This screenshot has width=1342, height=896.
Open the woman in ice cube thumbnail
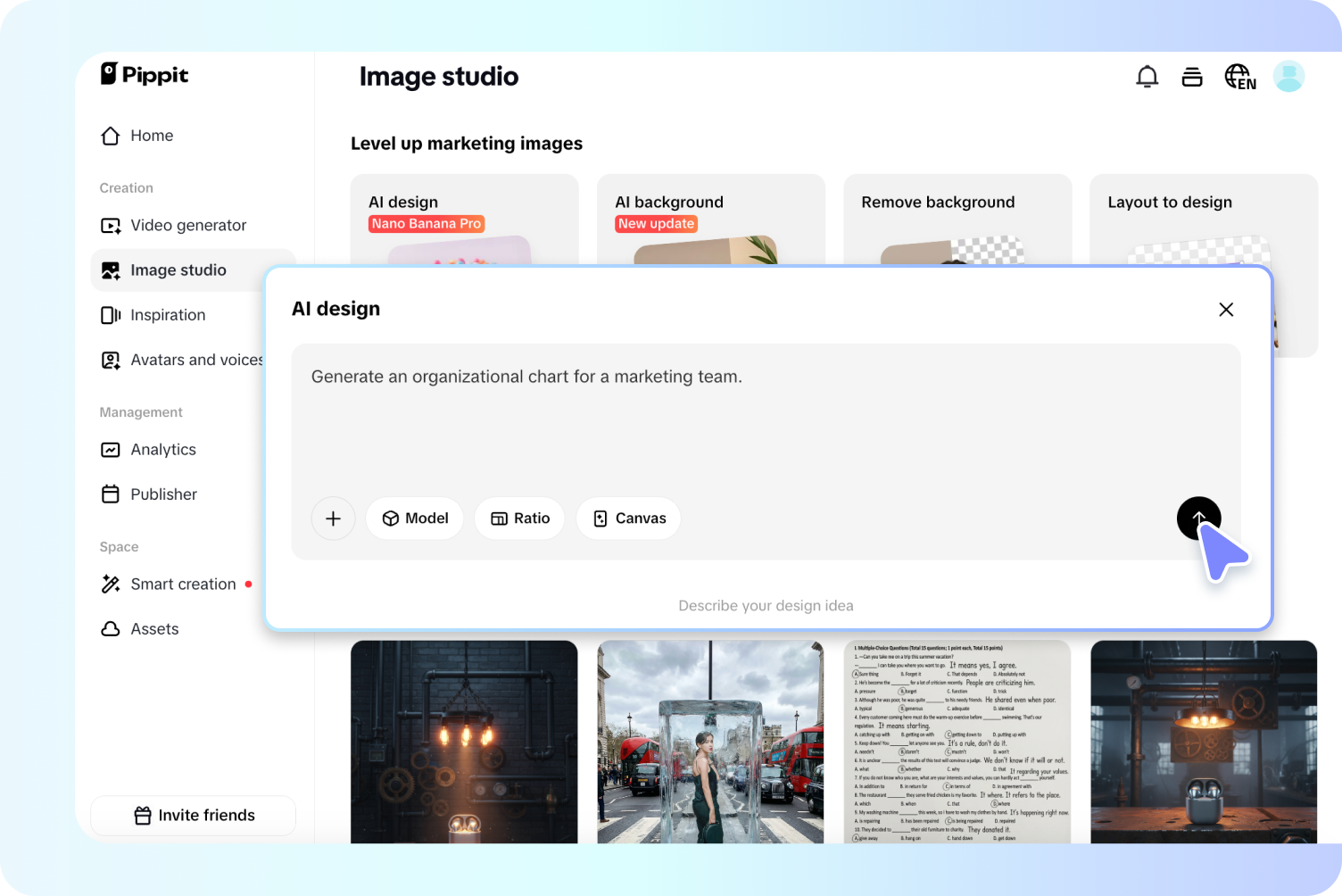coord(710,741)
